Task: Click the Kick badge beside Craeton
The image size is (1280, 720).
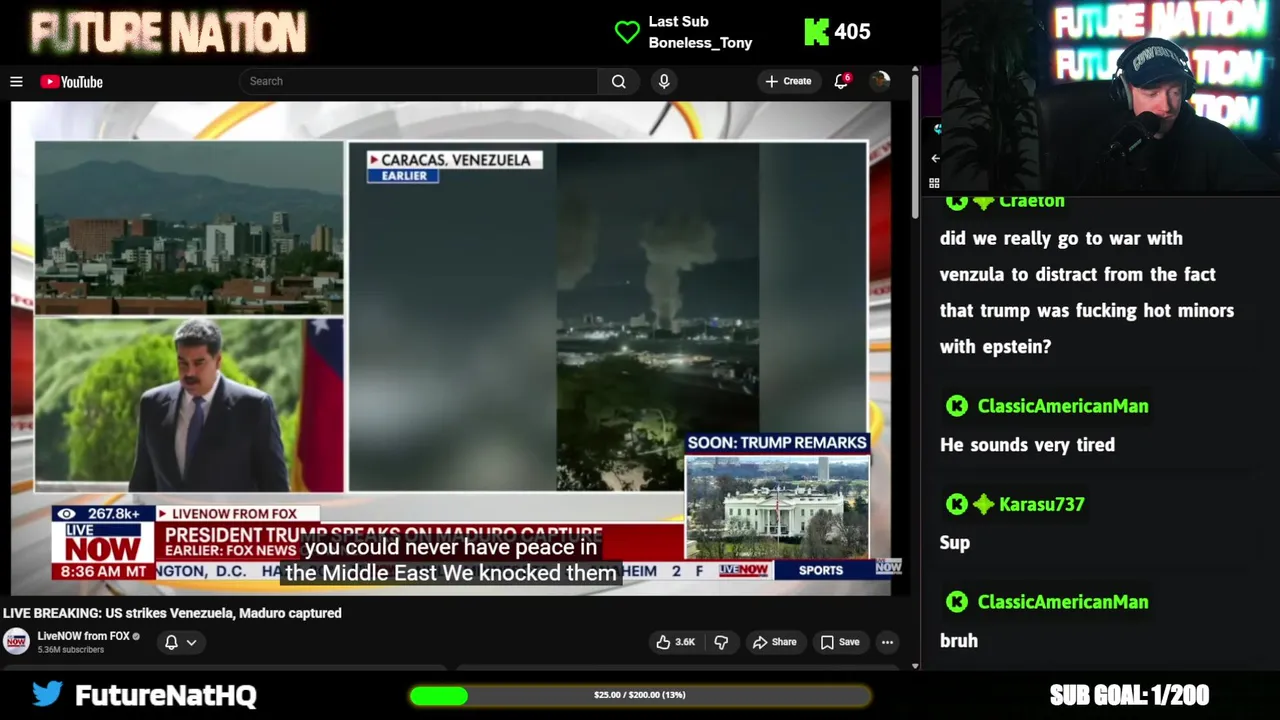Action: point(957,201)
